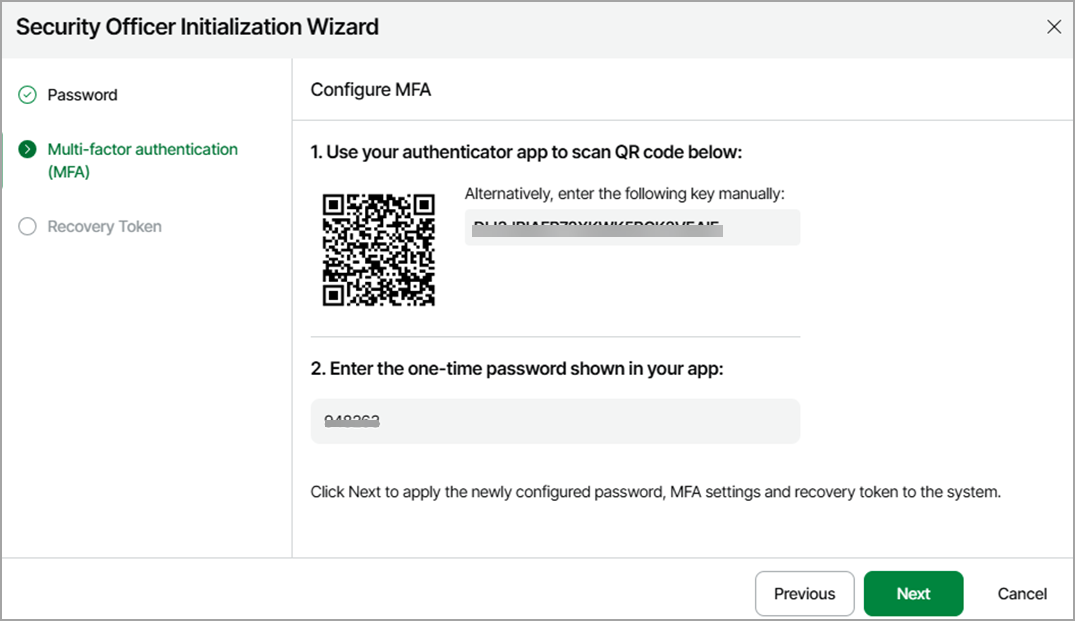Focus the one-time password input field

[x=555, y=421]
